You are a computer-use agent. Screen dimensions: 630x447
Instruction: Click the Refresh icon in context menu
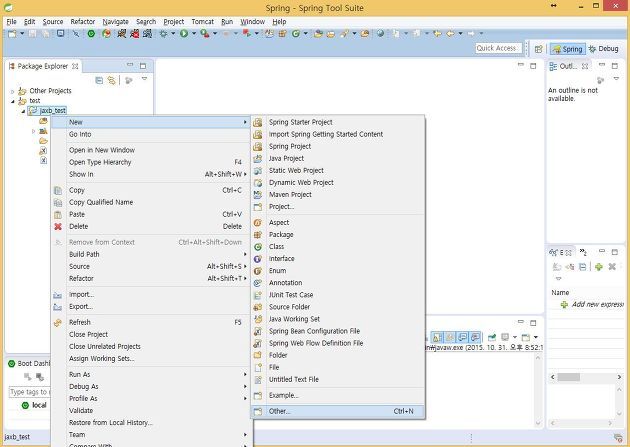[58, 322]
